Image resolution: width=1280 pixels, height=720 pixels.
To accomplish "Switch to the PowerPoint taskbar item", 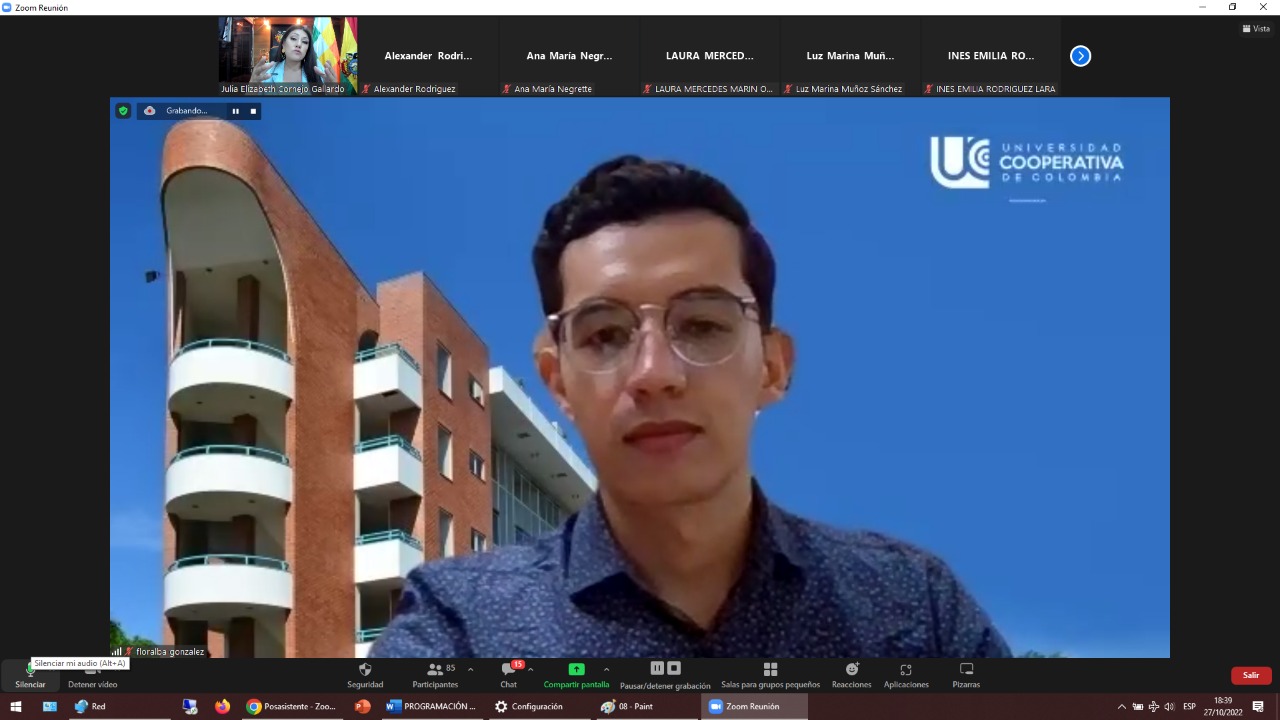I will click(x=362, y=706).
